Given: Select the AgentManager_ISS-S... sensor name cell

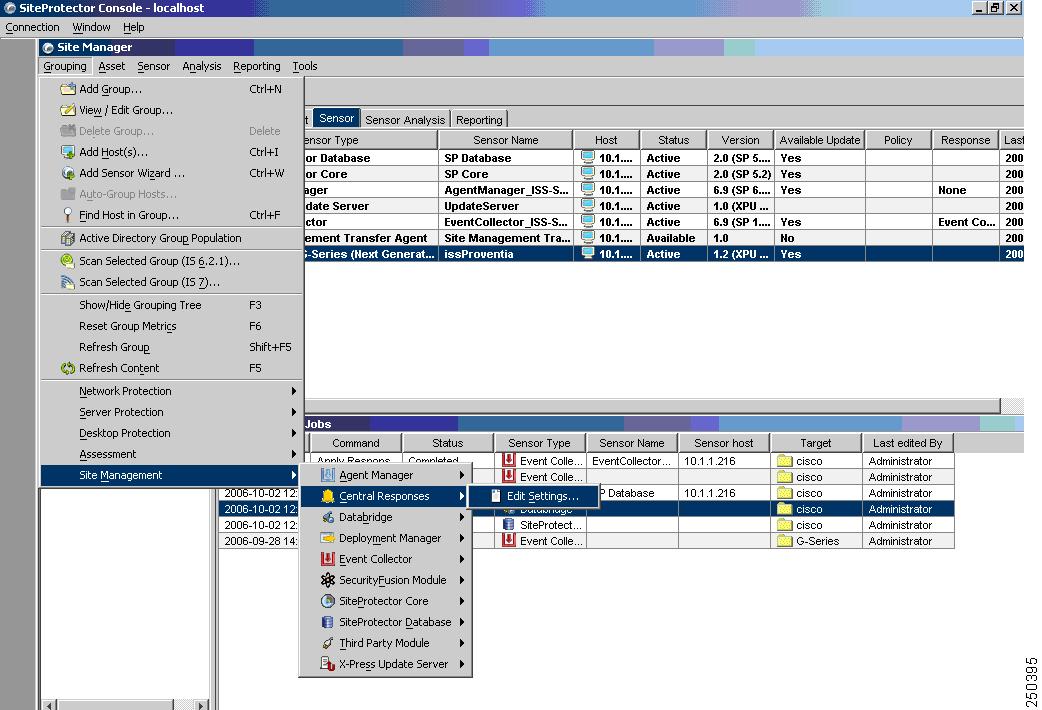Looking at the screenshot, I should click(x=506, y=190).
